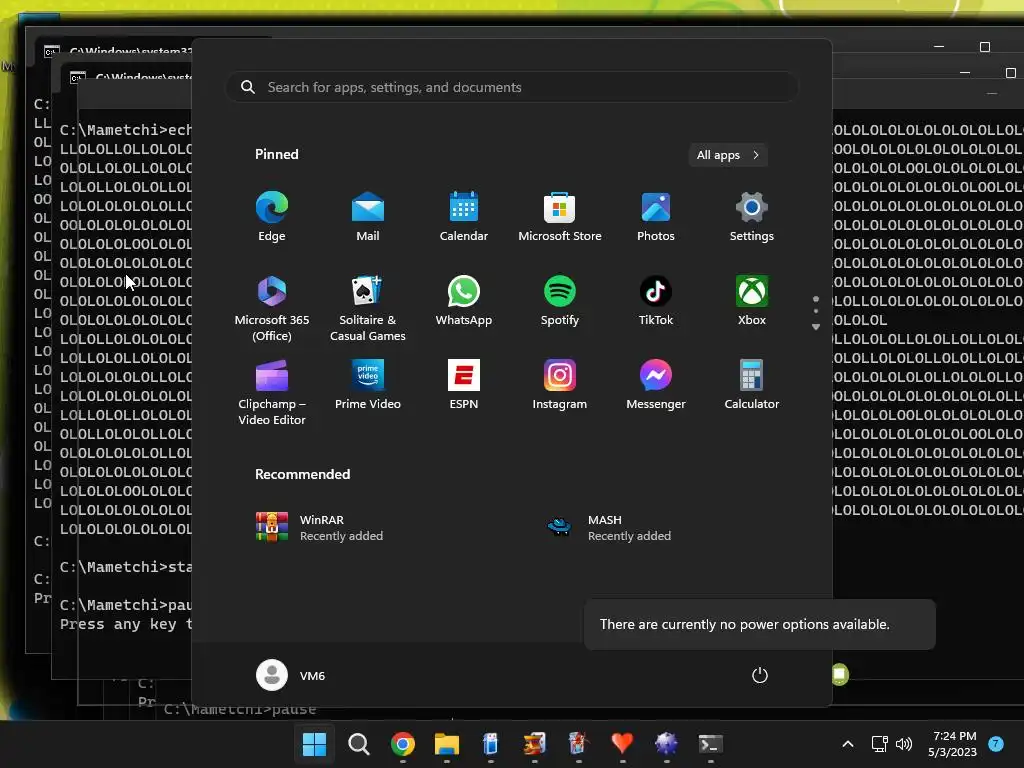Go to next pinned apps page arrow
Image resolution: width=1024 pixels, height=768 pixels.
pos(816,327)
